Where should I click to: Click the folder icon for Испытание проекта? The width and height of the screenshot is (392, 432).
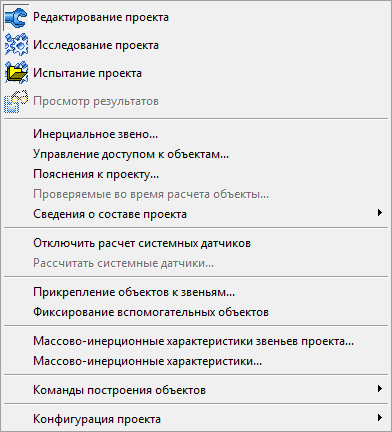[16, 73]
